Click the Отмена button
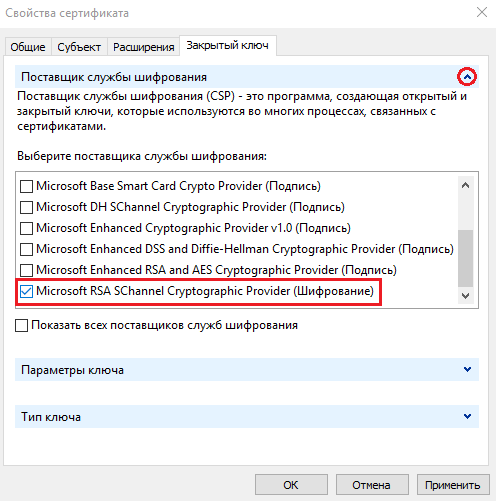496x501 pixels. [372, 485]
